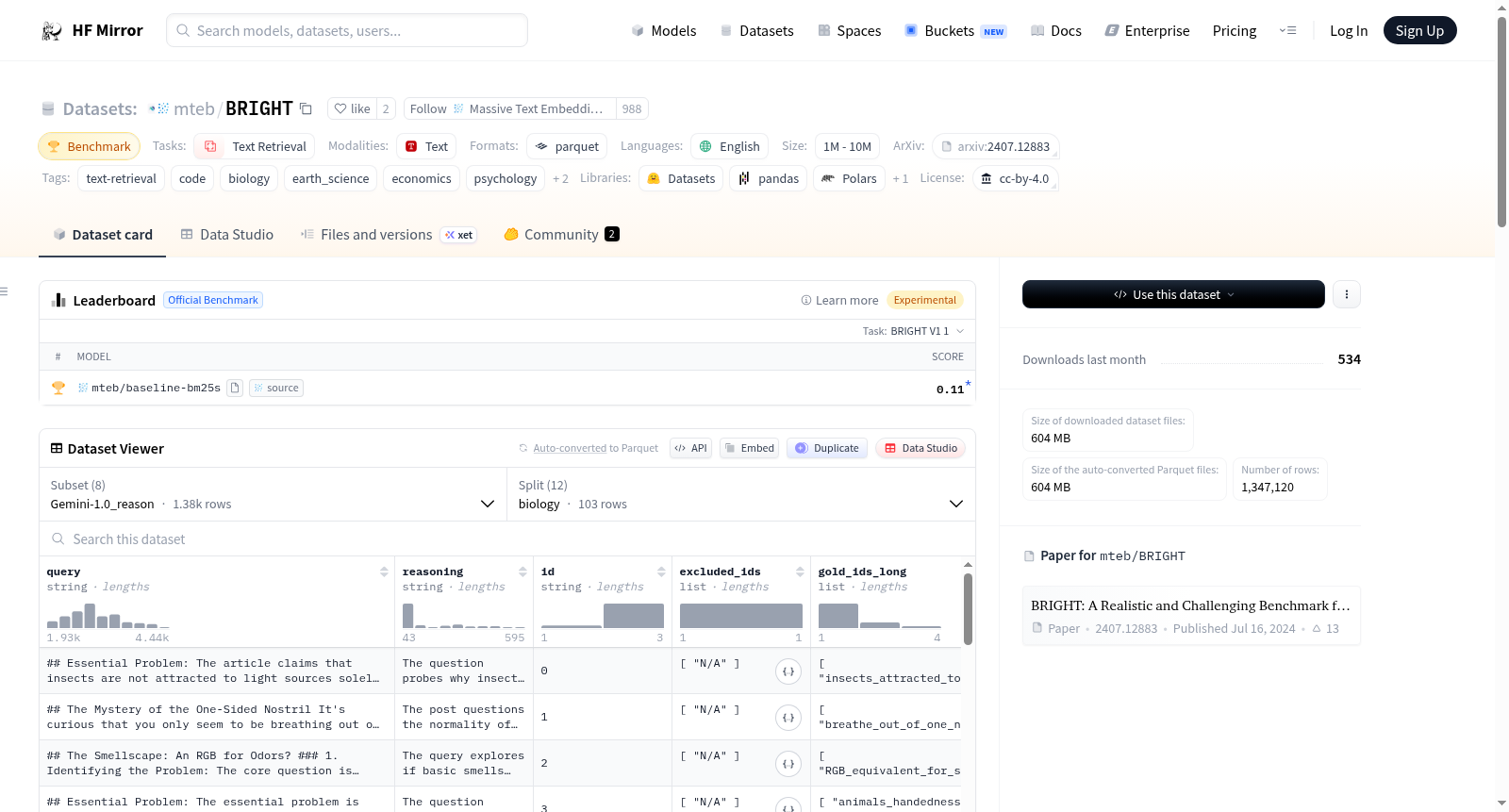The height and width of the screenshot is (812, 1509).
Task: Open the HF Mirror home logo
Action: point(92,30)
